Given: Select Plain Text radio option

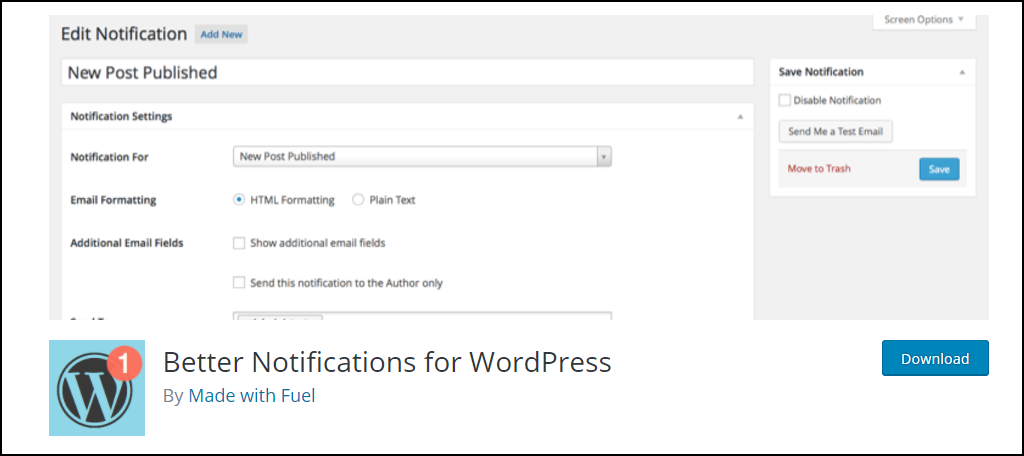Looking at the screenshot, I should click(358, 200).
